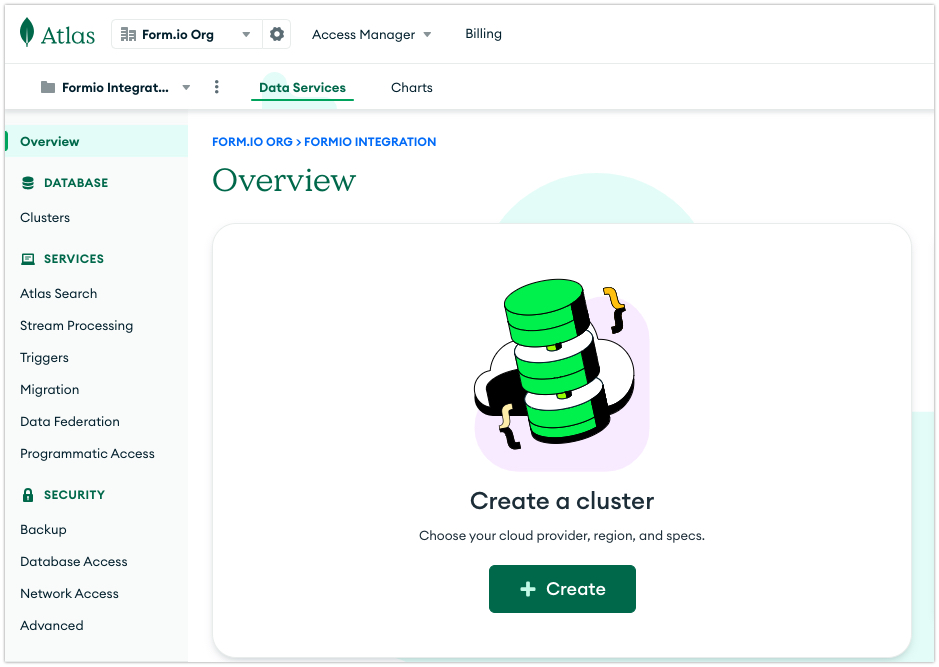Go to Backup settings

[x=43, y=530]
